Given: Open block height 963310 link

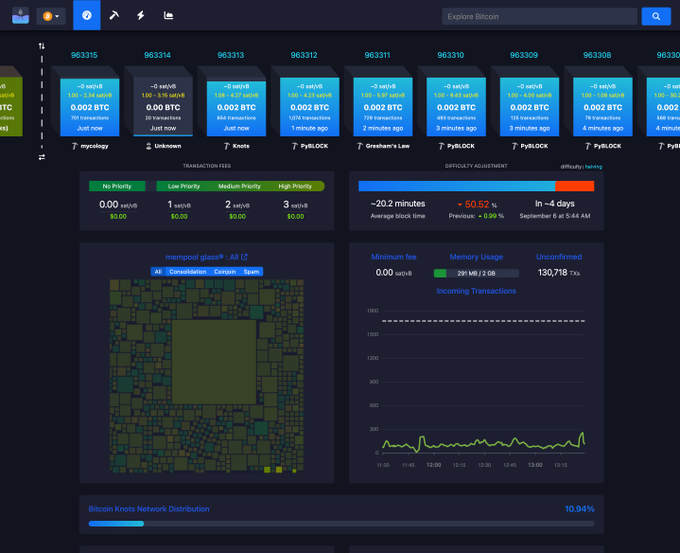Looking at the screenshot, I should tap(451, 55).
